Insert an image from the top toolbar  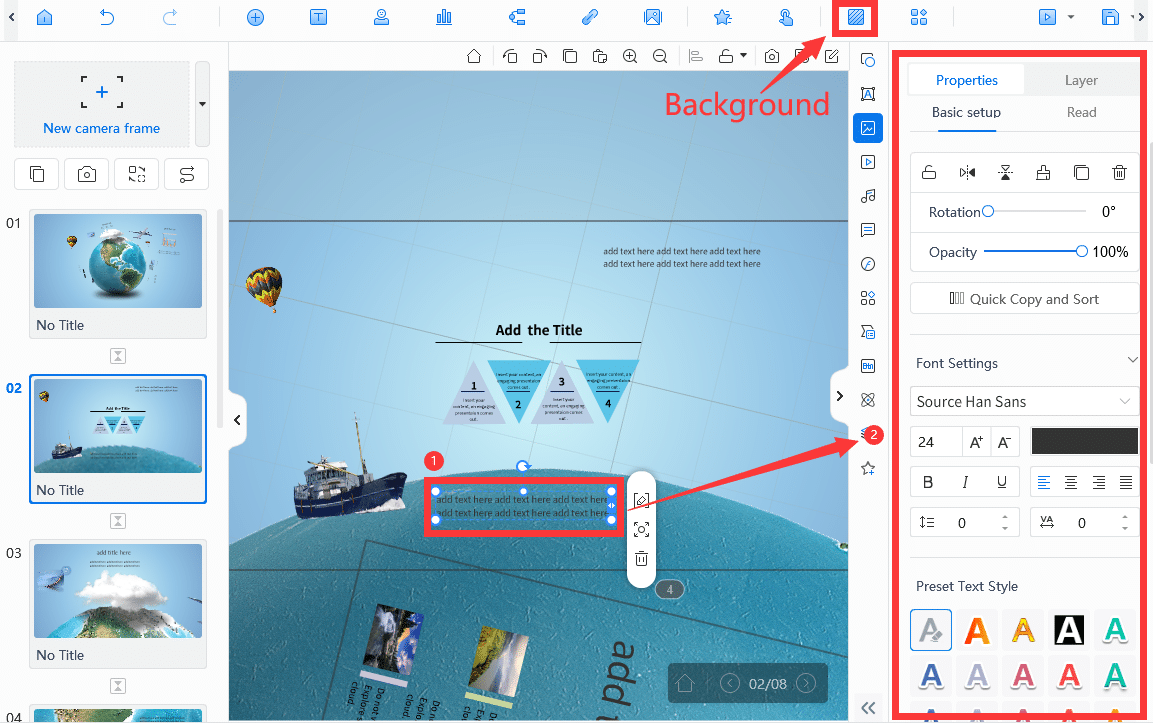pos(653,17)
